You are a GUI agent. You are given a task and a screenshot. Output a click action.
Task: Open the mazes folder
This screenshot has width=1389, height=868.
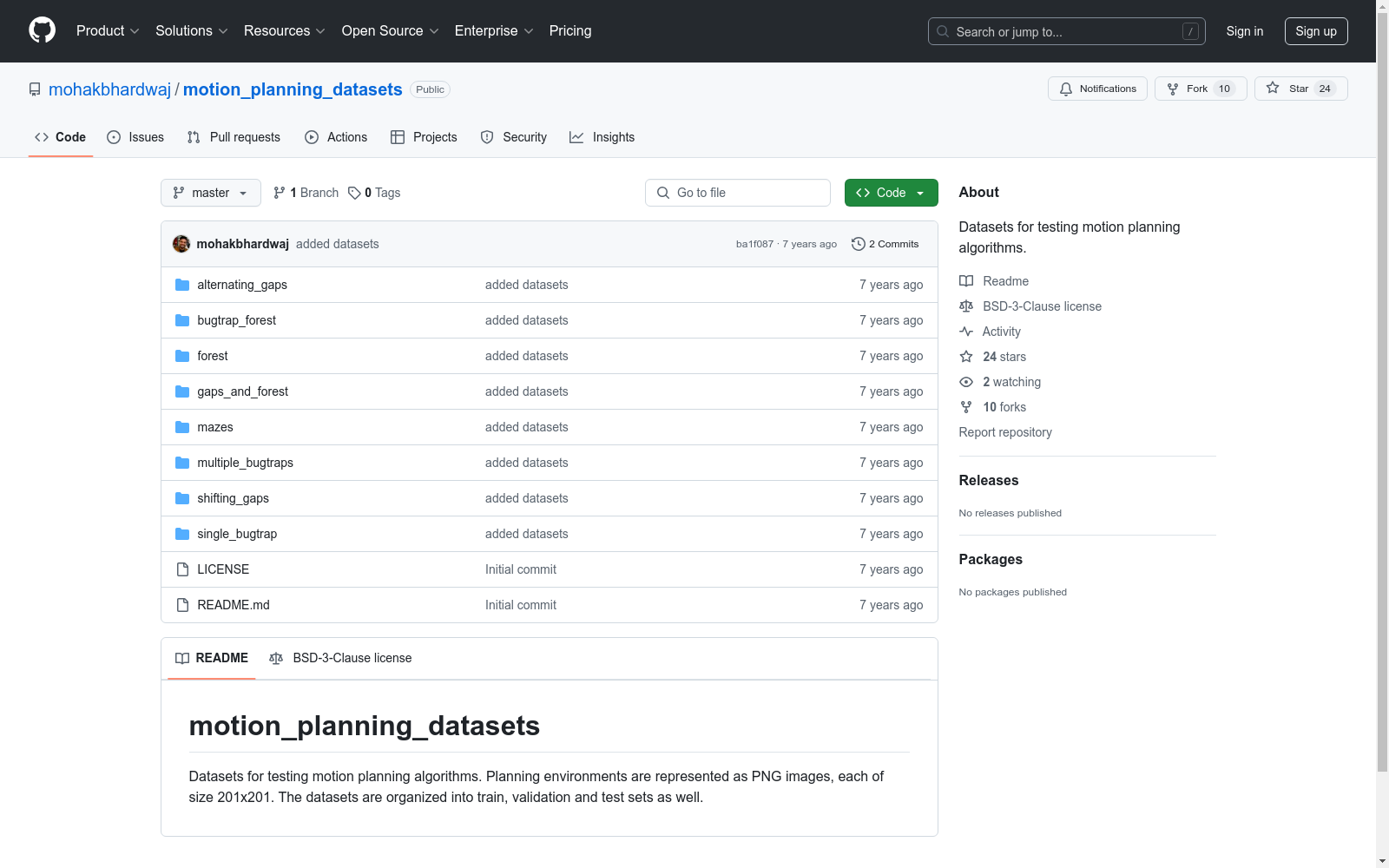[x=215, y=427]
